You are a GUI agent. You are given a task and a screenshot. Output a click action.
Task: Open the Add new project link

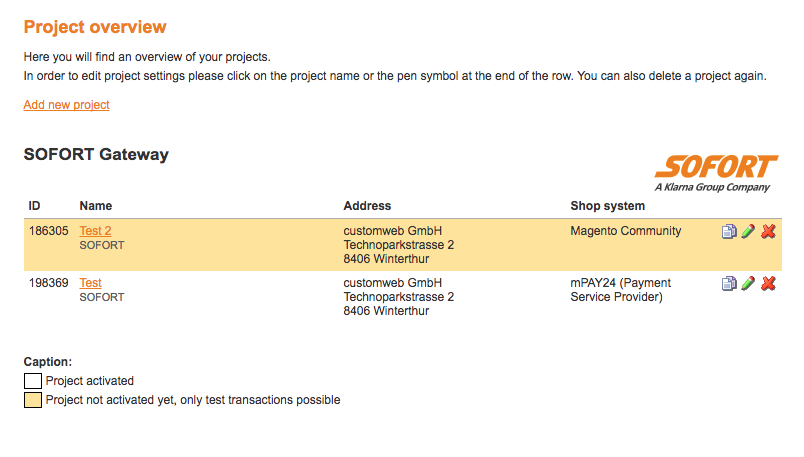66,105
